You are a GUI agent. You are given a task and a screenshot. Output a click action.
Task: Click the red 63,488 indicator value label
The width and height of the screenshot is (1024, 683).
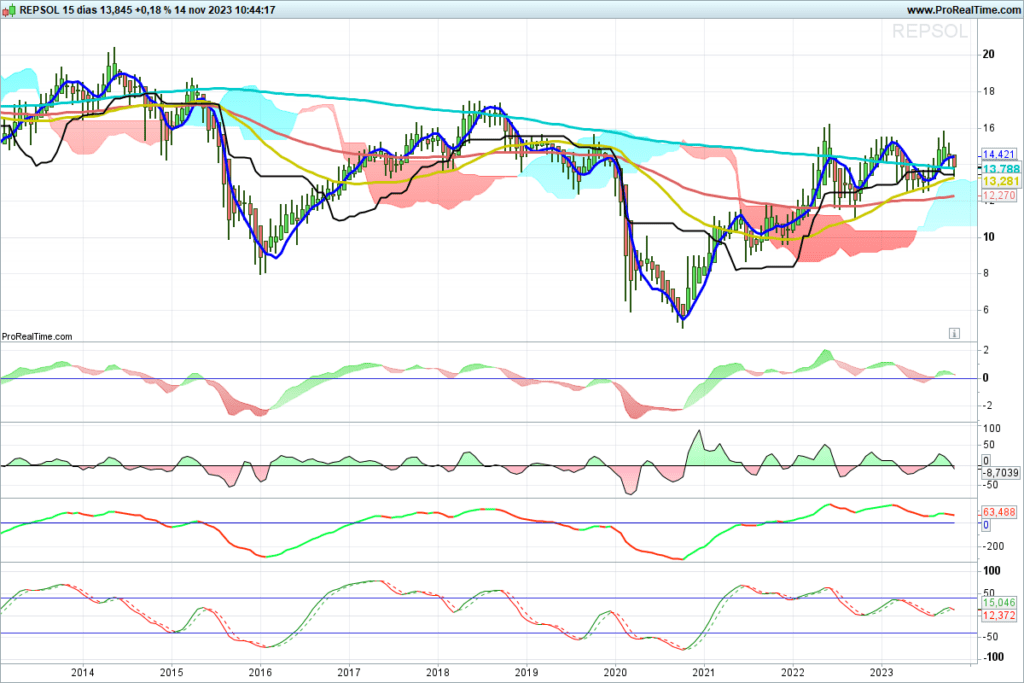[x=999, y=512]
